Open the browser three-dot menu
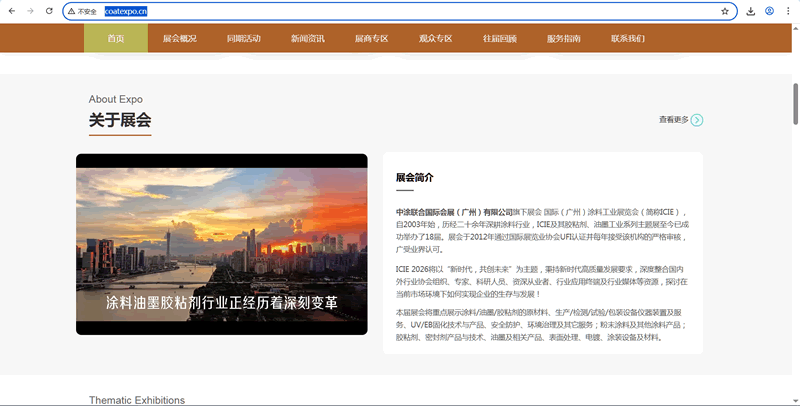 point(788,11)
